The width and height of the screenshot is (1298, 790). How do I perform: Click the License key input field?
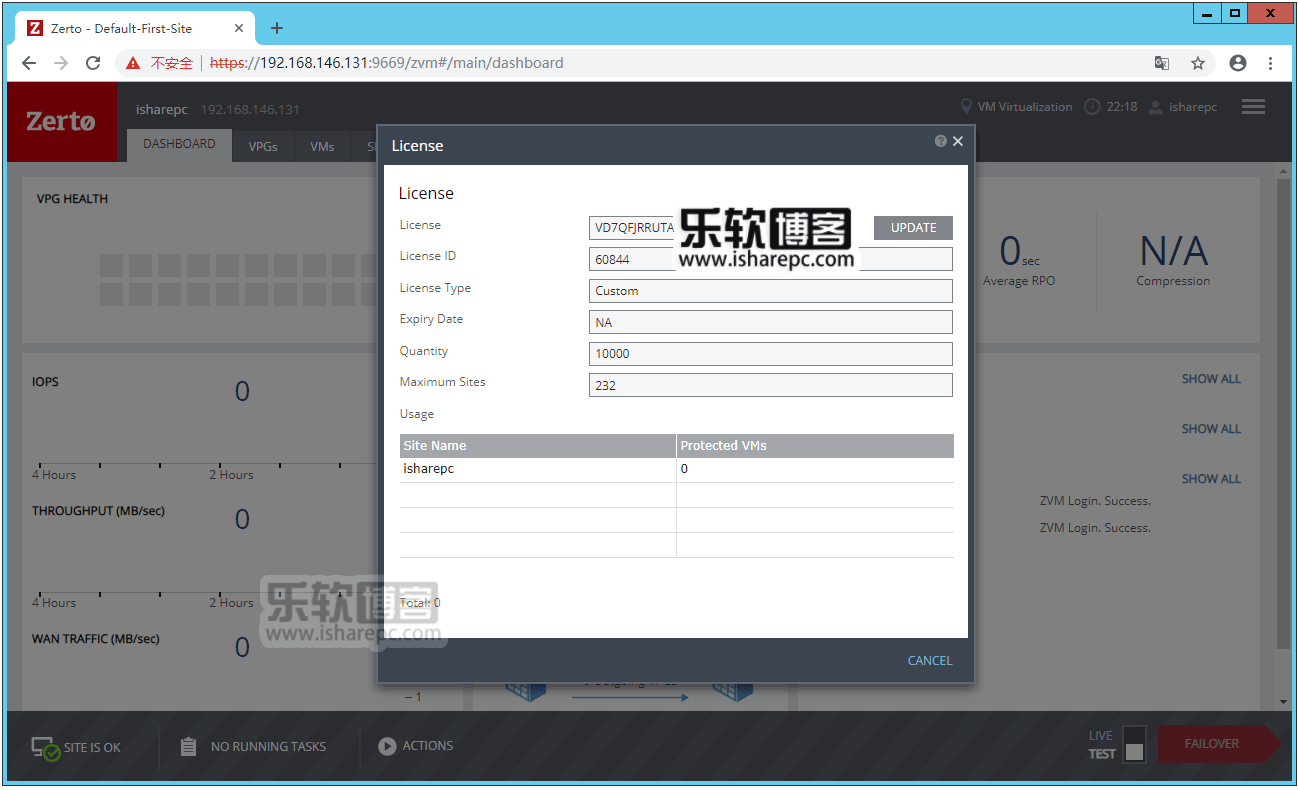point(633,228)
